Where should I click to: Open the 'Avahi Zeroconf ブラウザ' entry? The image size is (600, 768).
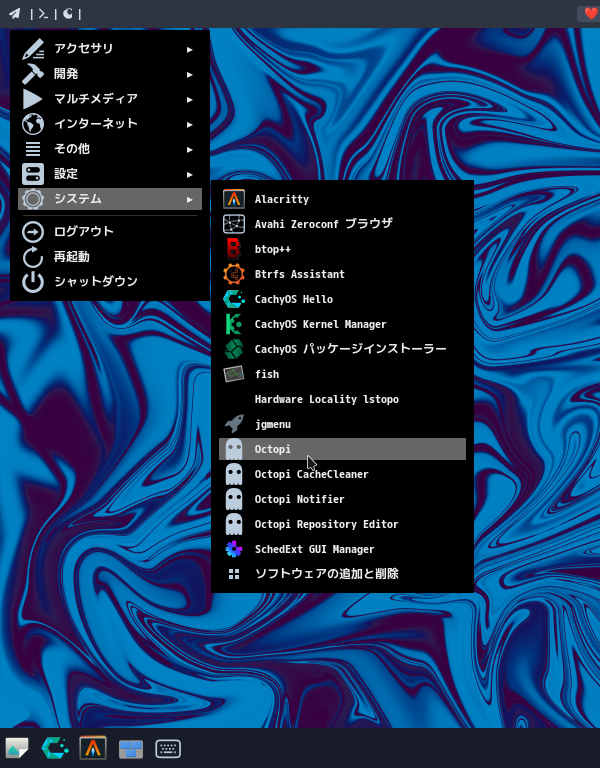point(323,224)
